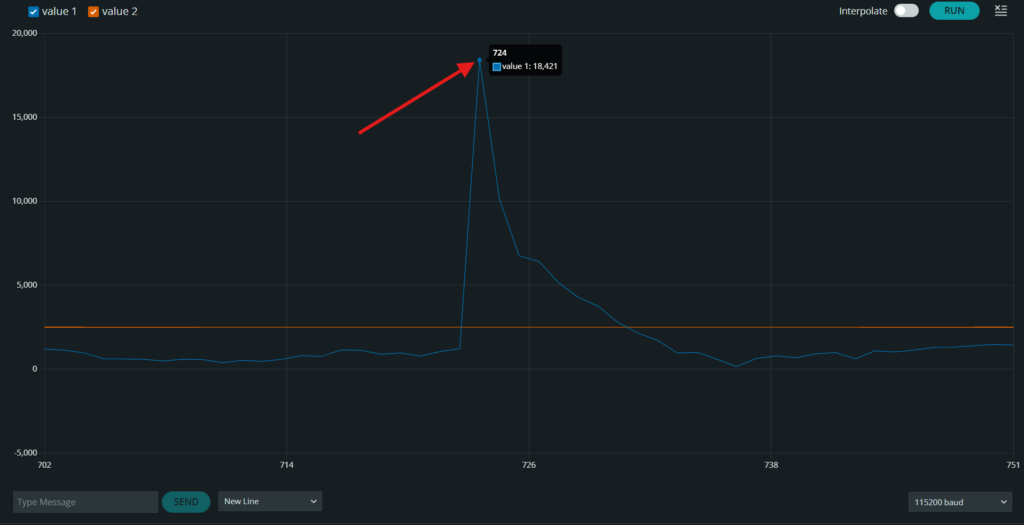
Task: Uncheck the value 1 series checkbox
Action: (33, 12)
